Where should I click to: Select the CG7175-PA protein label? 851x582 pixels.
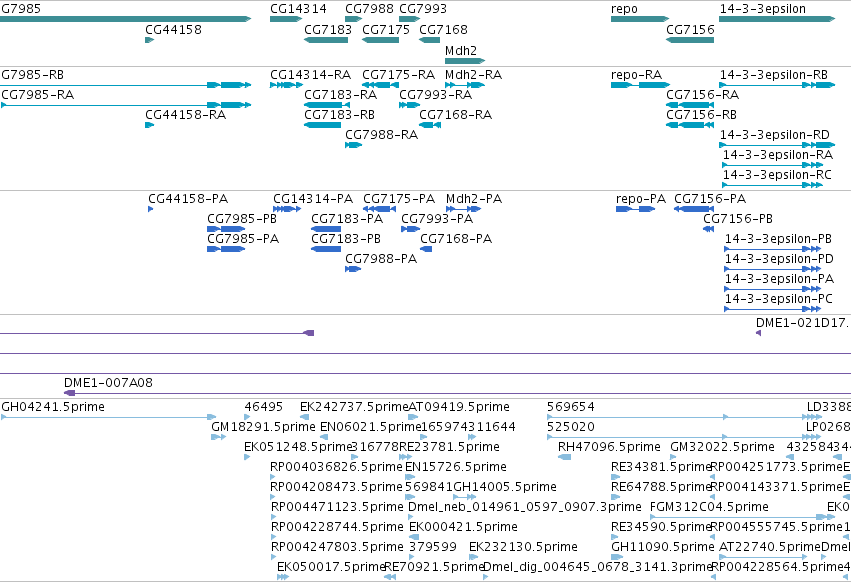[399, 199]
